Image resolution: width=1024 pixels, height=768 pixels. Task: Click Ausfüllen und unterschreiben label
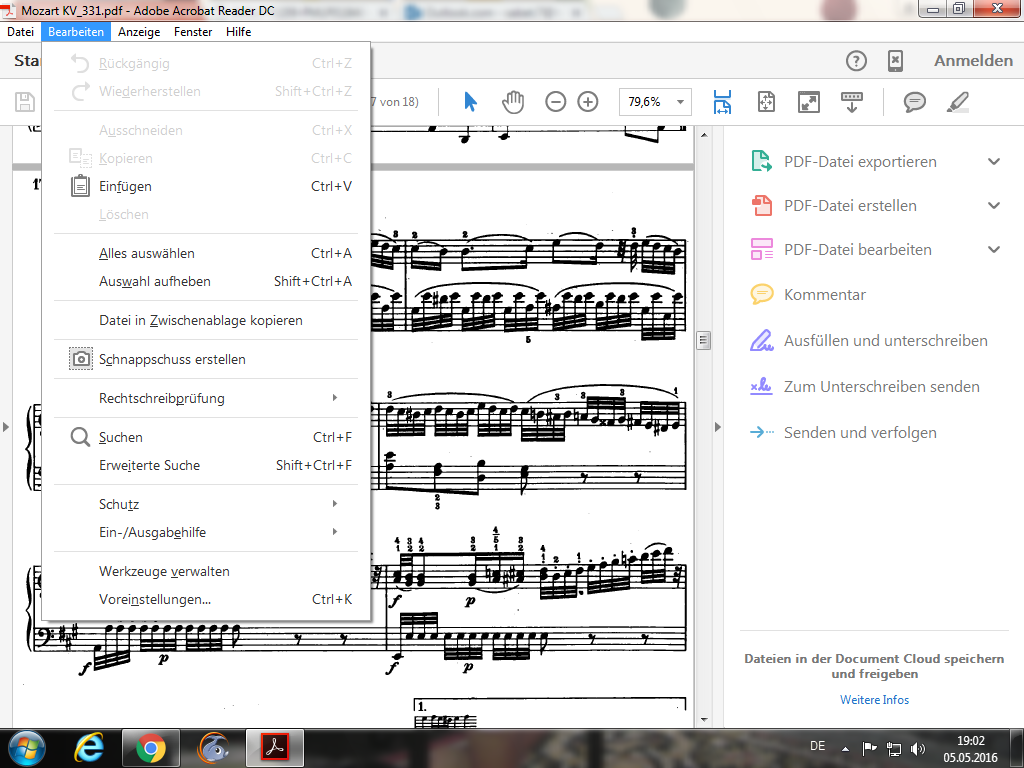(886, 341)
